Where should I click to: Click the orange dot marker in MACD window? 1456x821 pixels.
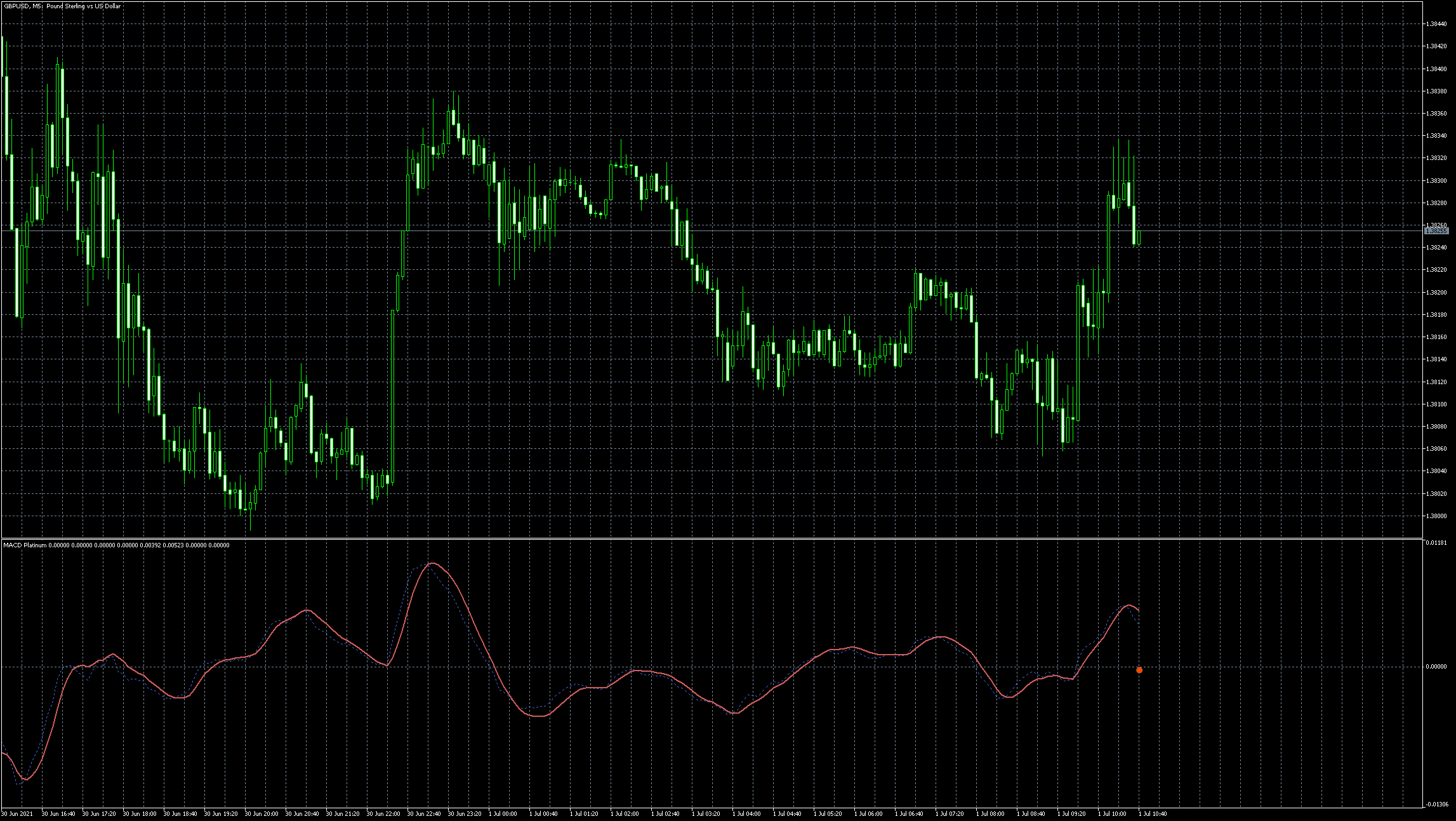1139,670
